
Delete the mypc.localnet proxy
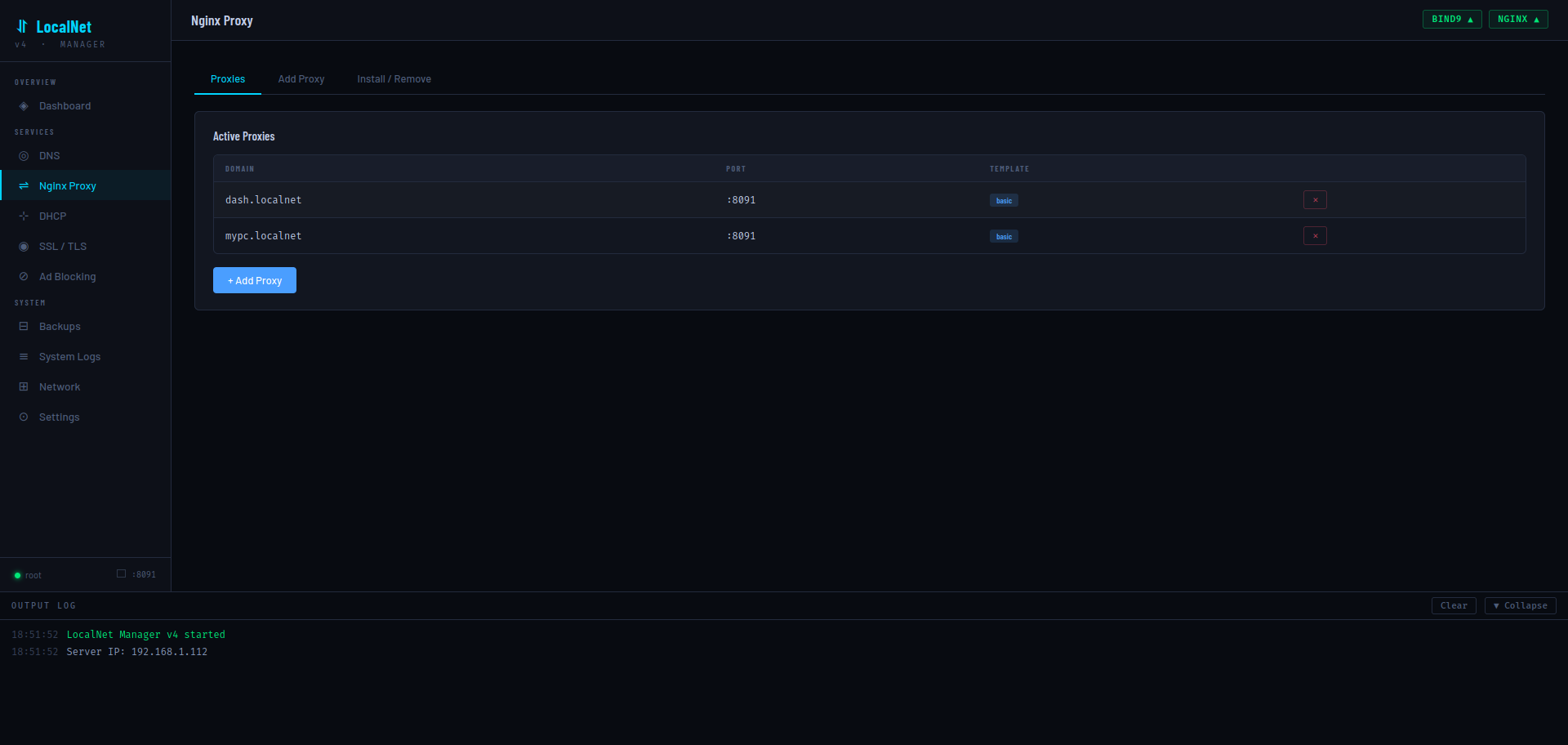[x=1315, y=236]
